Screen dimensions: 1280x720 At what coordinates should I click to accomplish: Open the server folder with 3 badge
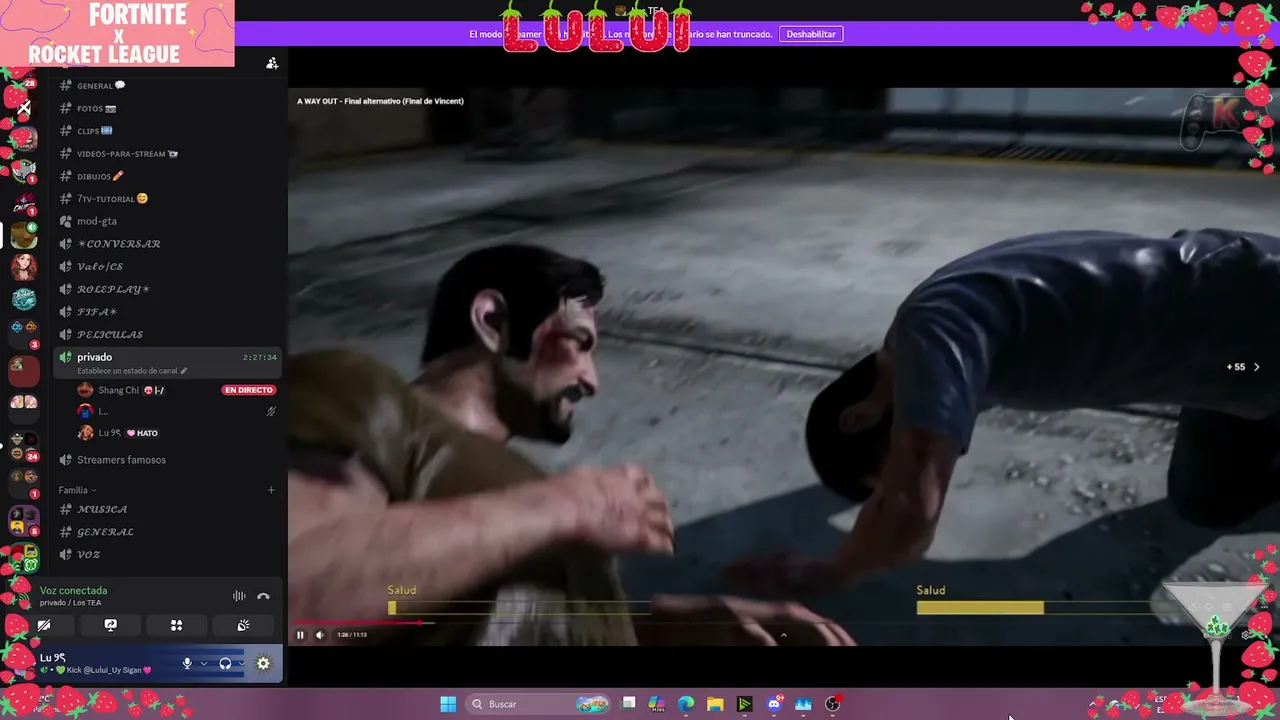tap(24, 333)
